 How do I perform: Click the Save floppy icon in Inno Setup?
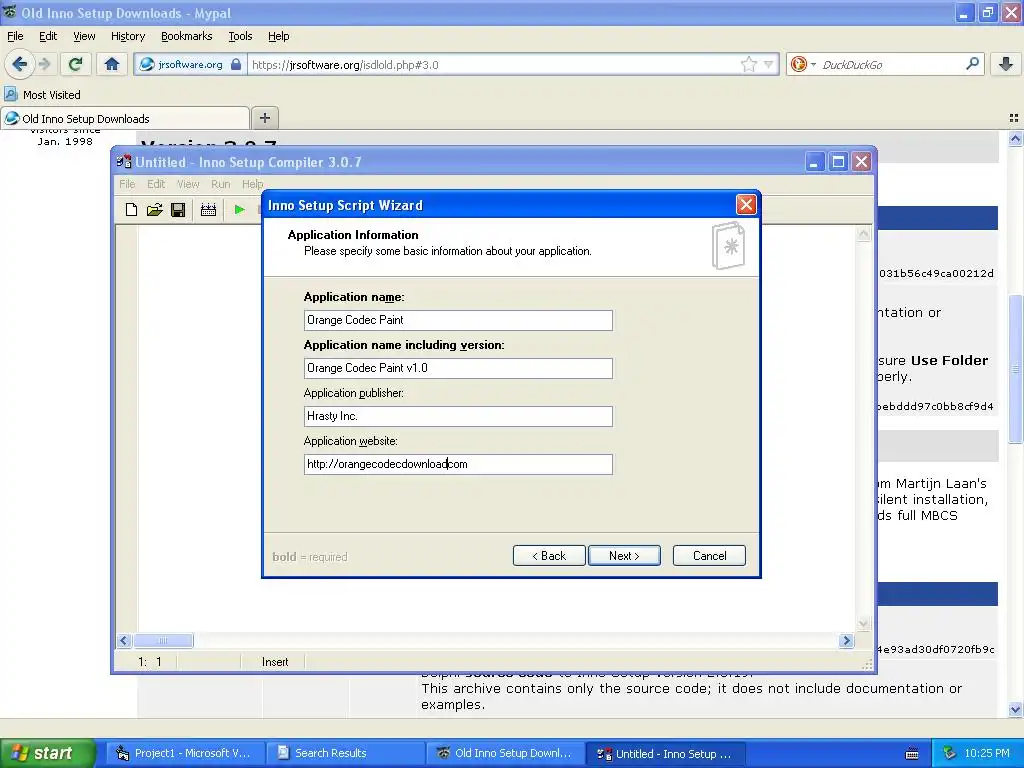click(x=178, y=210)
